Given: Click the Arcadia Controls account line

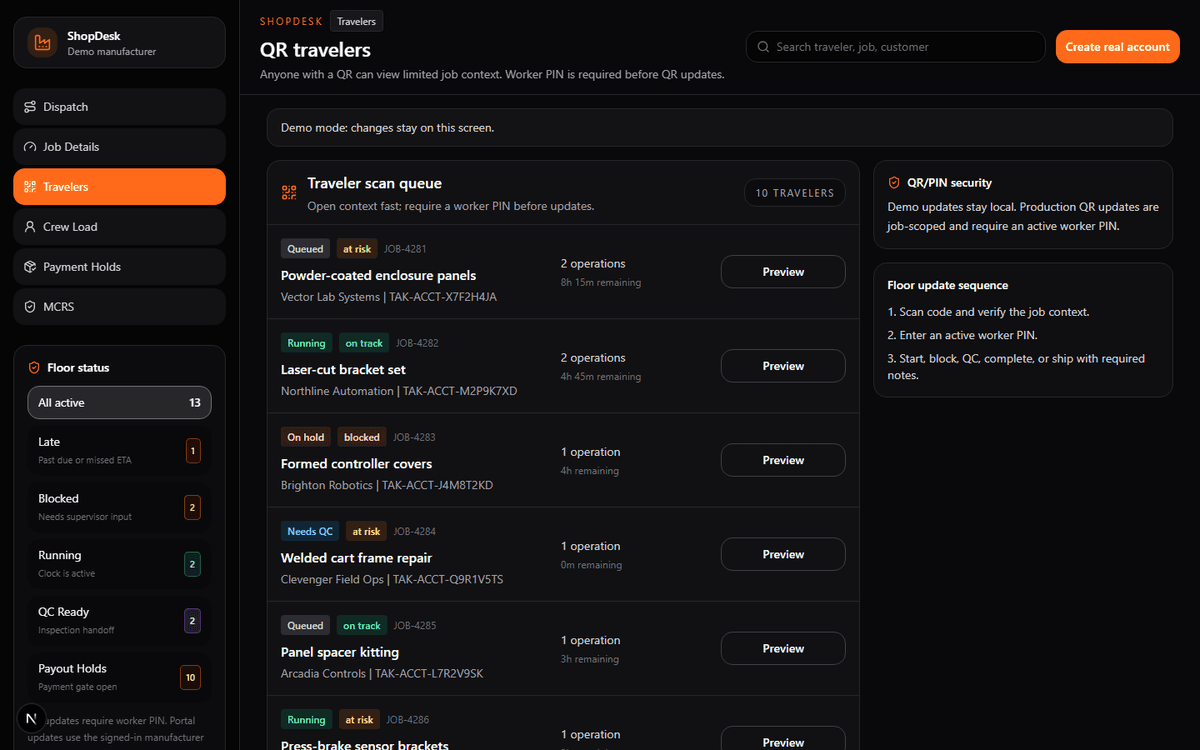Looking at the screenshot, I should tap(382, 673).
